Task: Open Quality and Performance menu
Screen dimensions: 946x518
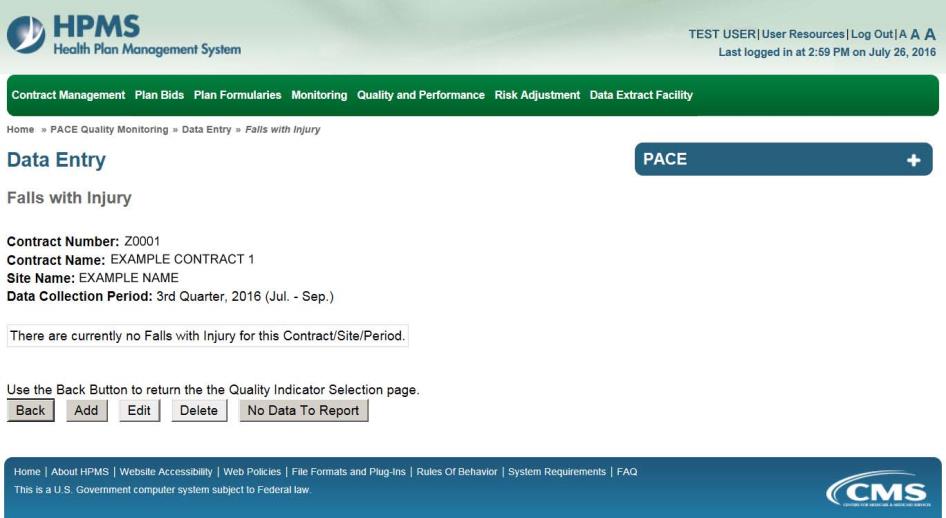Action: (421, 95)
